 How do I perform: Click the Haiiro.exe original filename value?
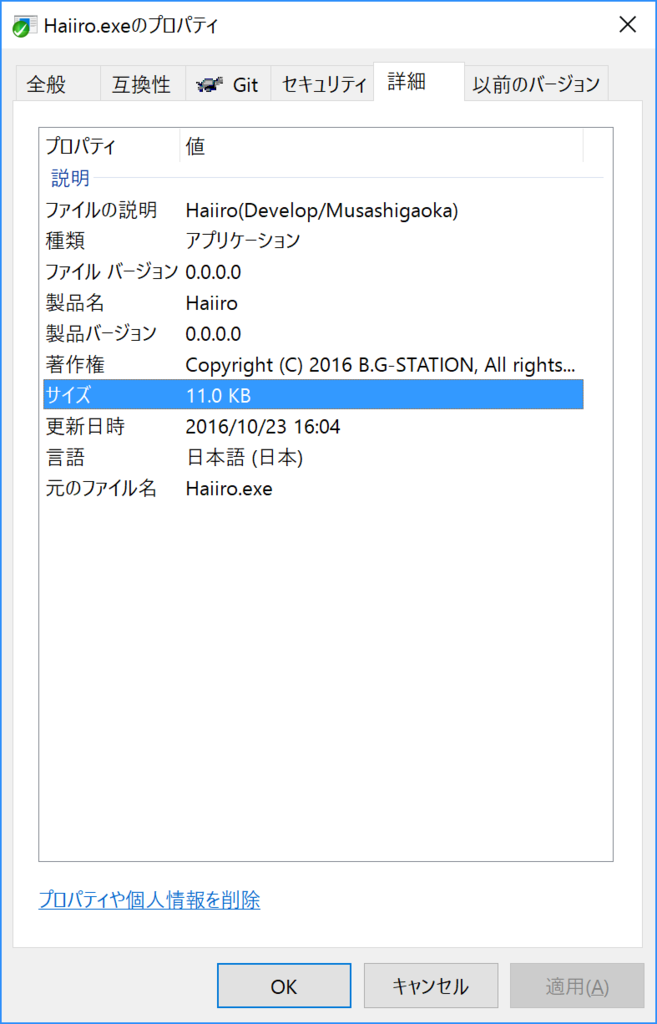coord(229,489)
